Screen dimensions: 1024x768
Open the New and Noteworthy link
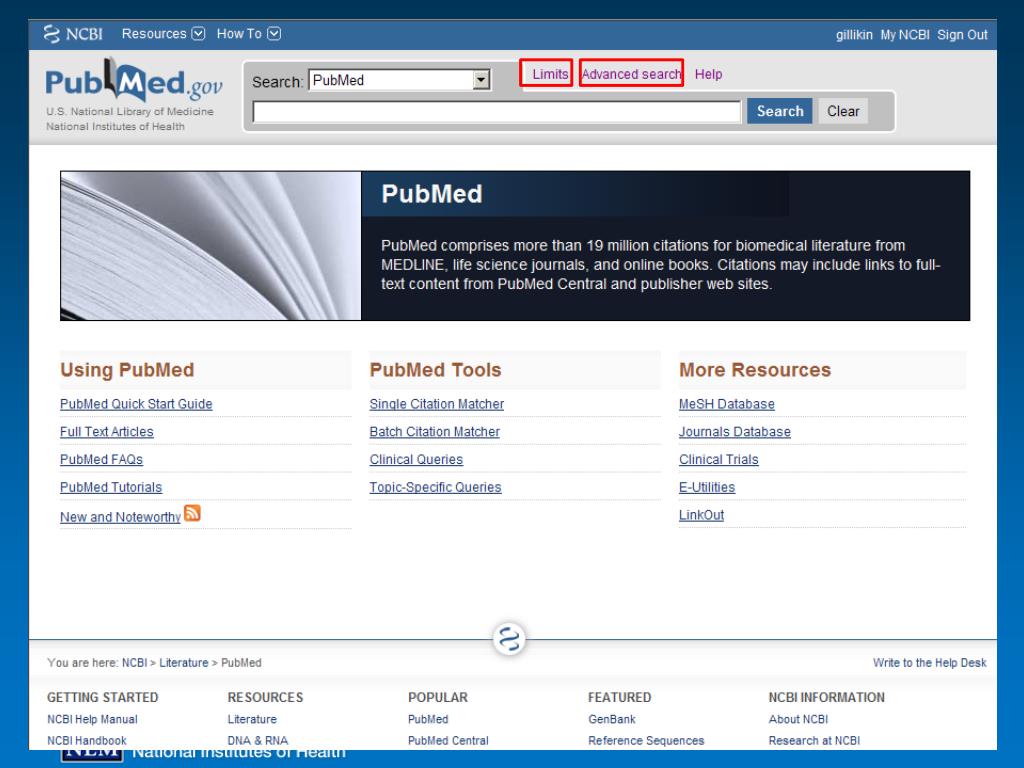click(120, 517)
